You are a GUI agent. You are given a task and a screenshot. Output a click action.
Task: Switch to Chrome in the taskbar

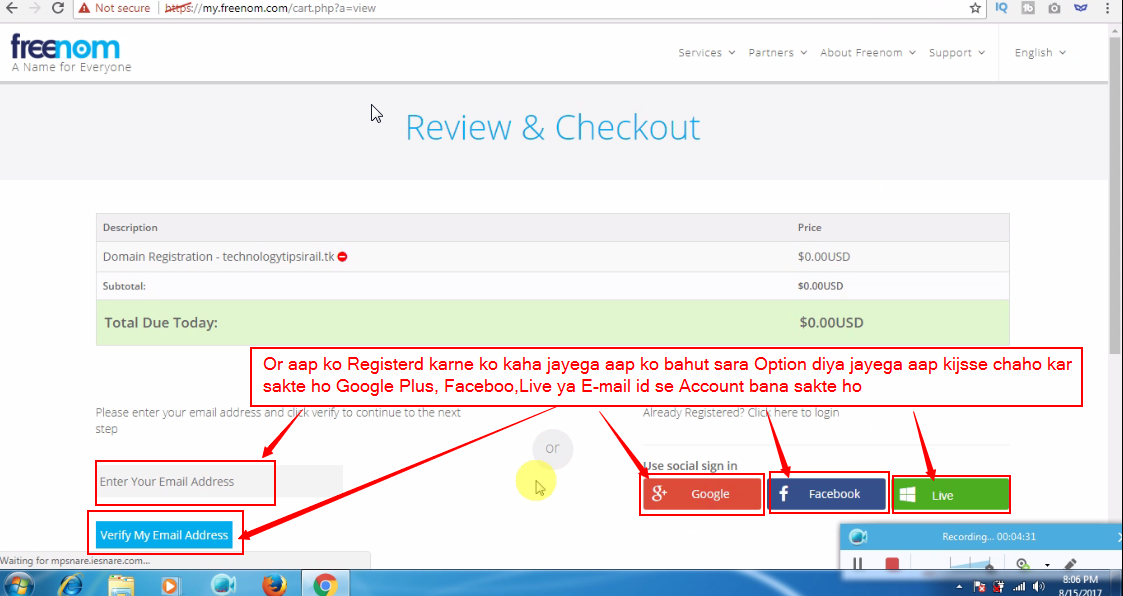click(325, 585)
